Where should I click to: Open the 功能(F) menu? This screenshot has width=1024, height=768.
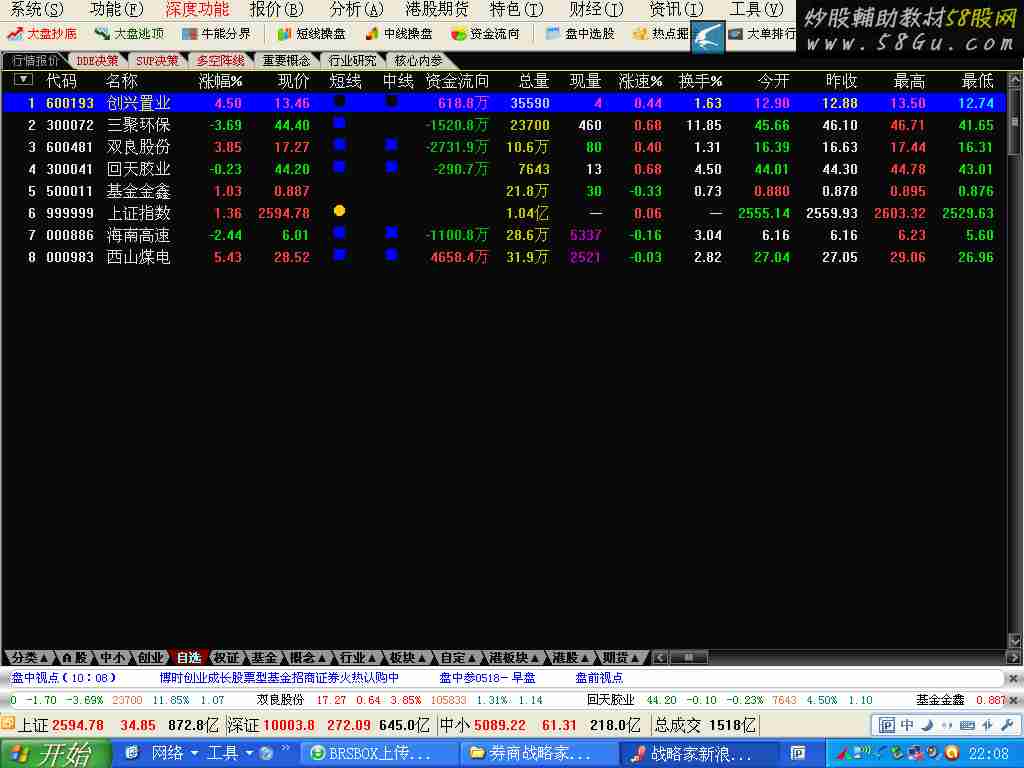pyautogui.click(x=116, y=9)
